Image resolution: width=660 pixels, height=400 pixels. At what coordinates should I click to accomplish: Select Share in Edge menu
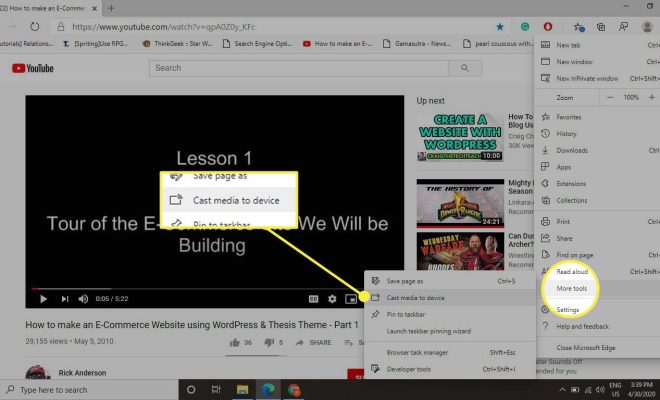pyautogui.click(x=597, y=238)
